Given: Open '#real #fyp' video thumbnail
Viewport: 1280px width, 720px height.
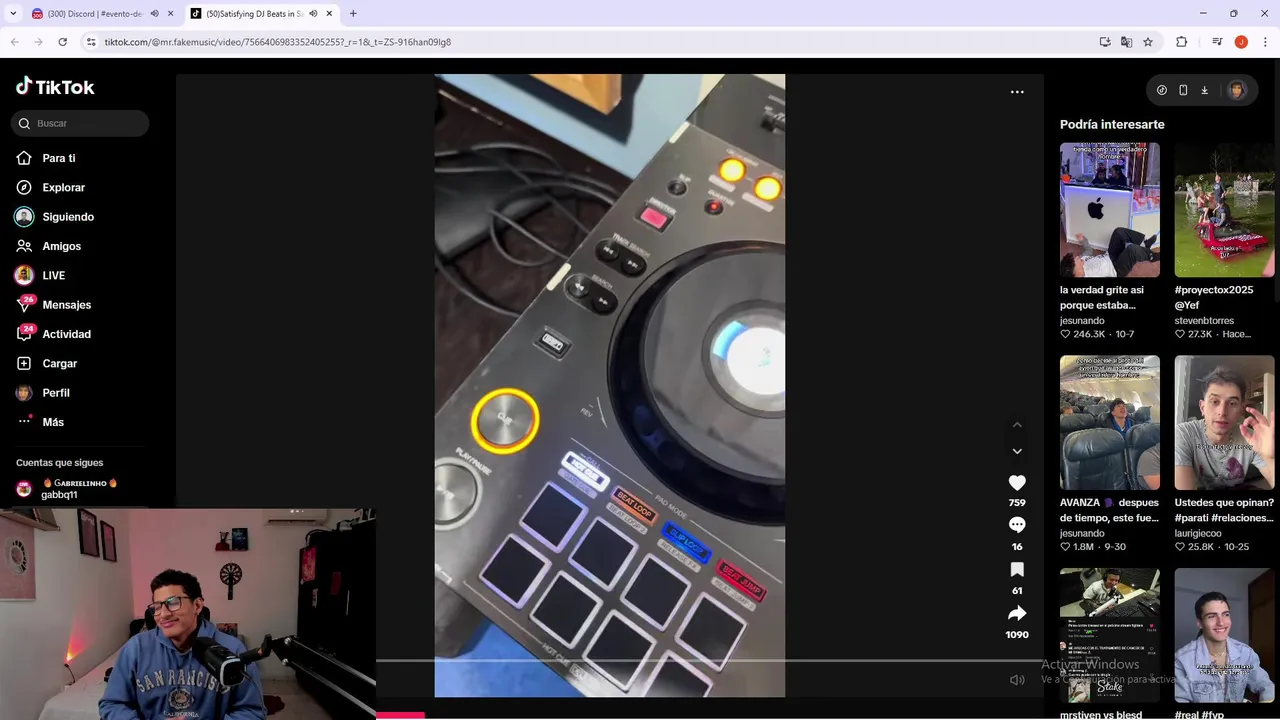Looking at the screenshot, I should [1224, 636].
